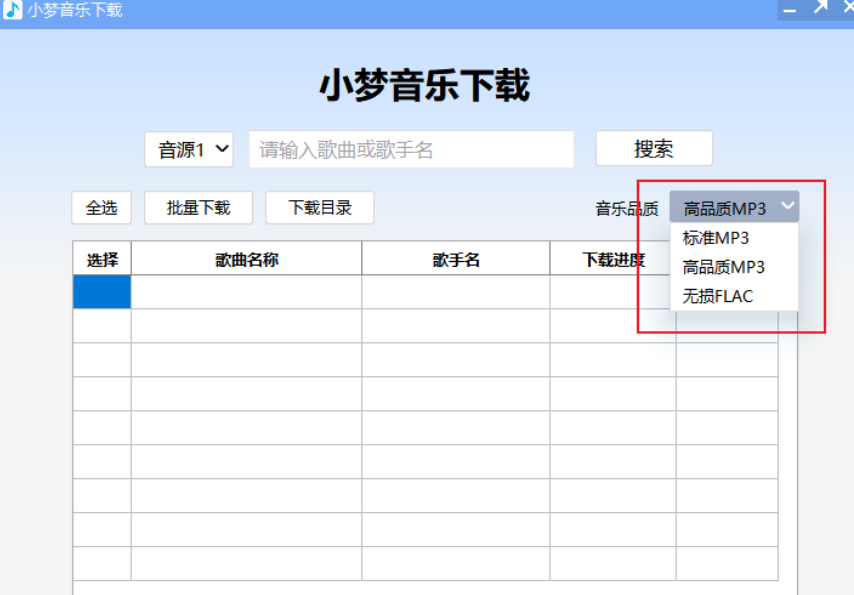Click the 搜索 search button
The height and width of the screenshot is (595, 854).
pyautogui.click(x=653, y=148)
